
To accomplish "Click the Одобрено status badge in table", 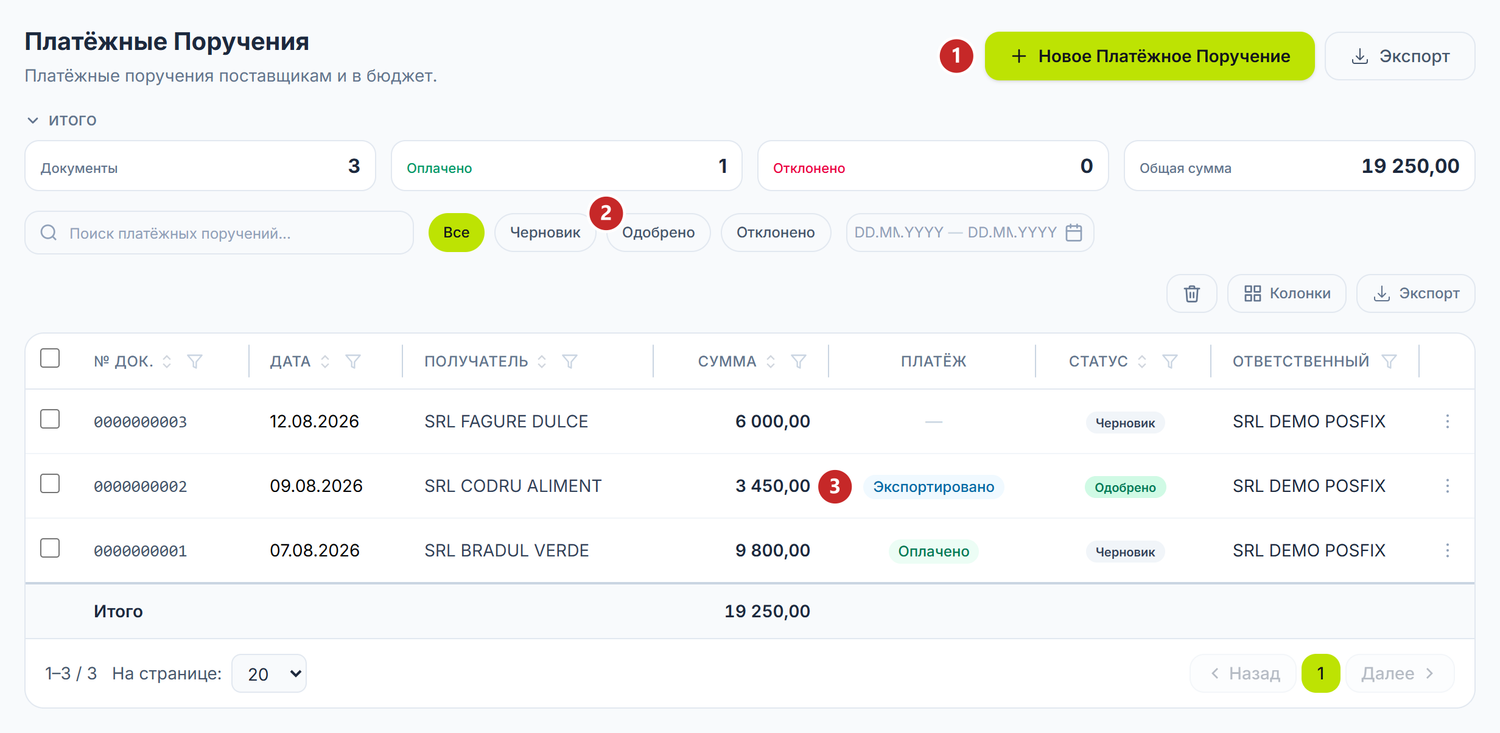I will point(1125,488).
